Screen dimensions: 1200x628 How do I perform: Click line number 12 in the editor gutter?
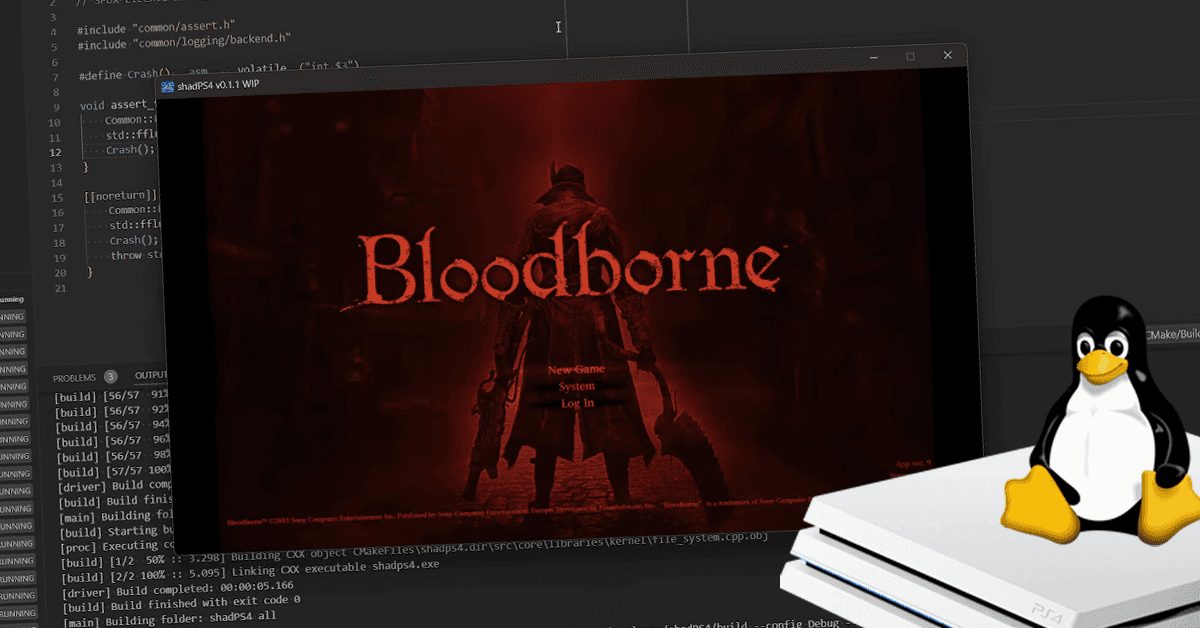tap(55, 151)
